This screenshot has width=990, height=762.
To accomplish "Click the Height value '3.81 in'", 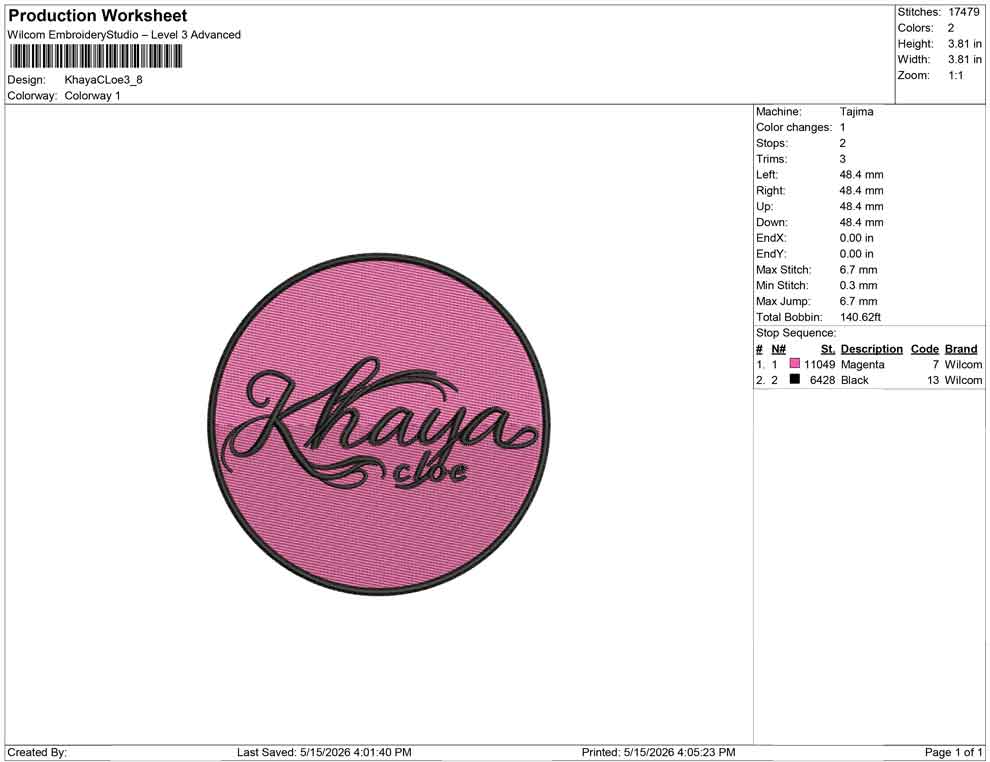I will [965, 44].
